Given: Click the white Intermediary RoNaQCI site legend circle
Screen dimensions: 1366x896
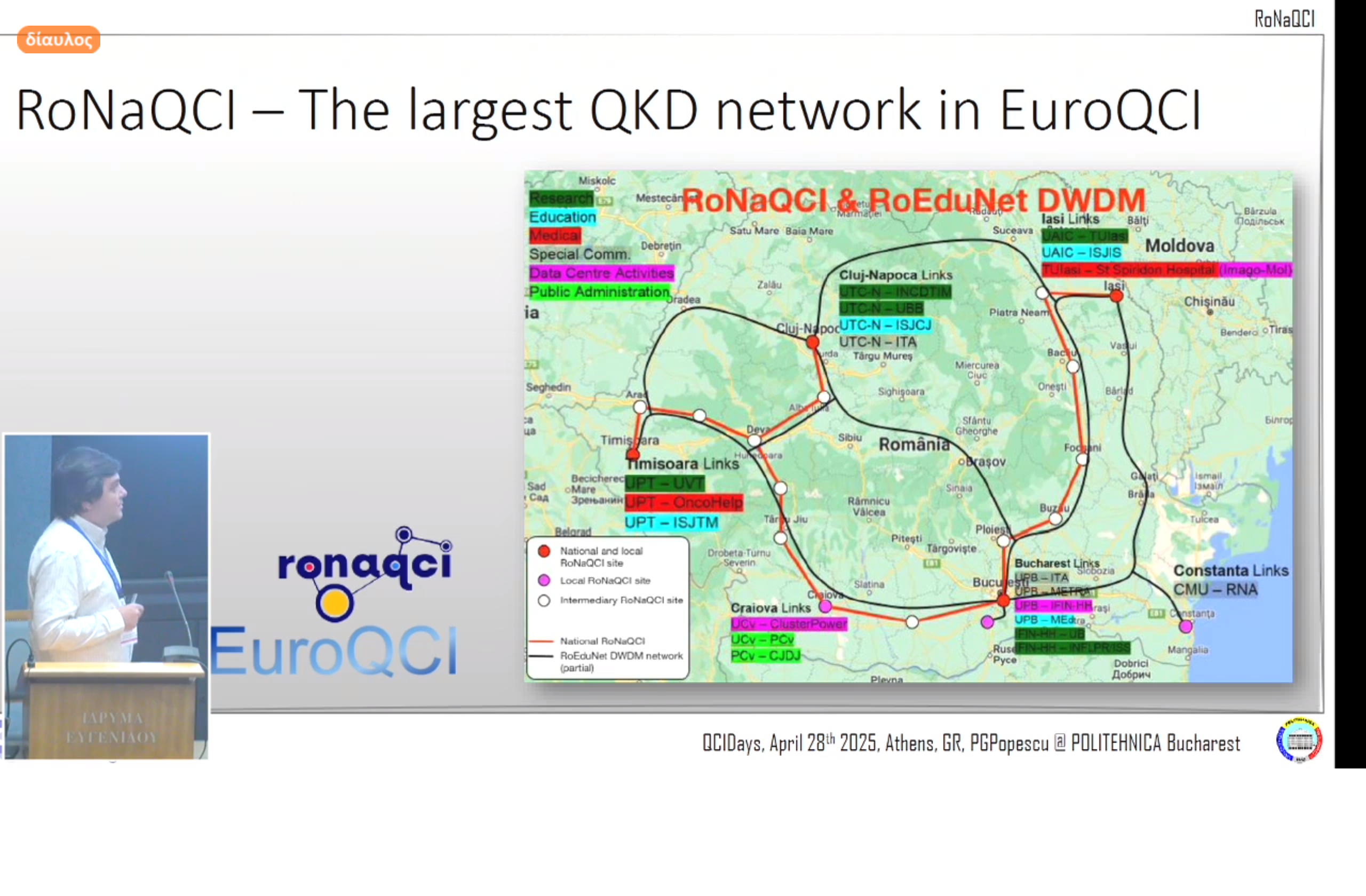Looking at the screenshot, I should 544,600.
